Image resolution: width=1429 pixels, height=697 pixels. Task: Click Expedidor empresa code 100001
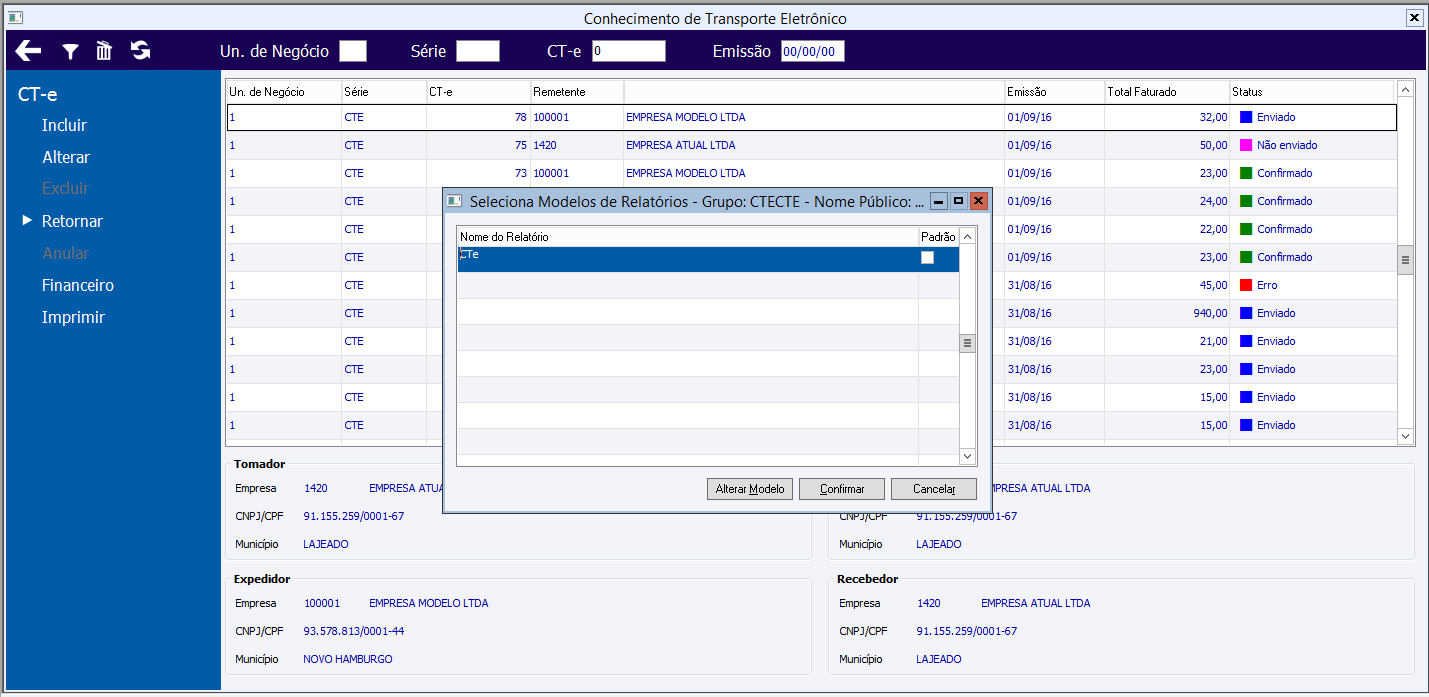tap(322, 603)
